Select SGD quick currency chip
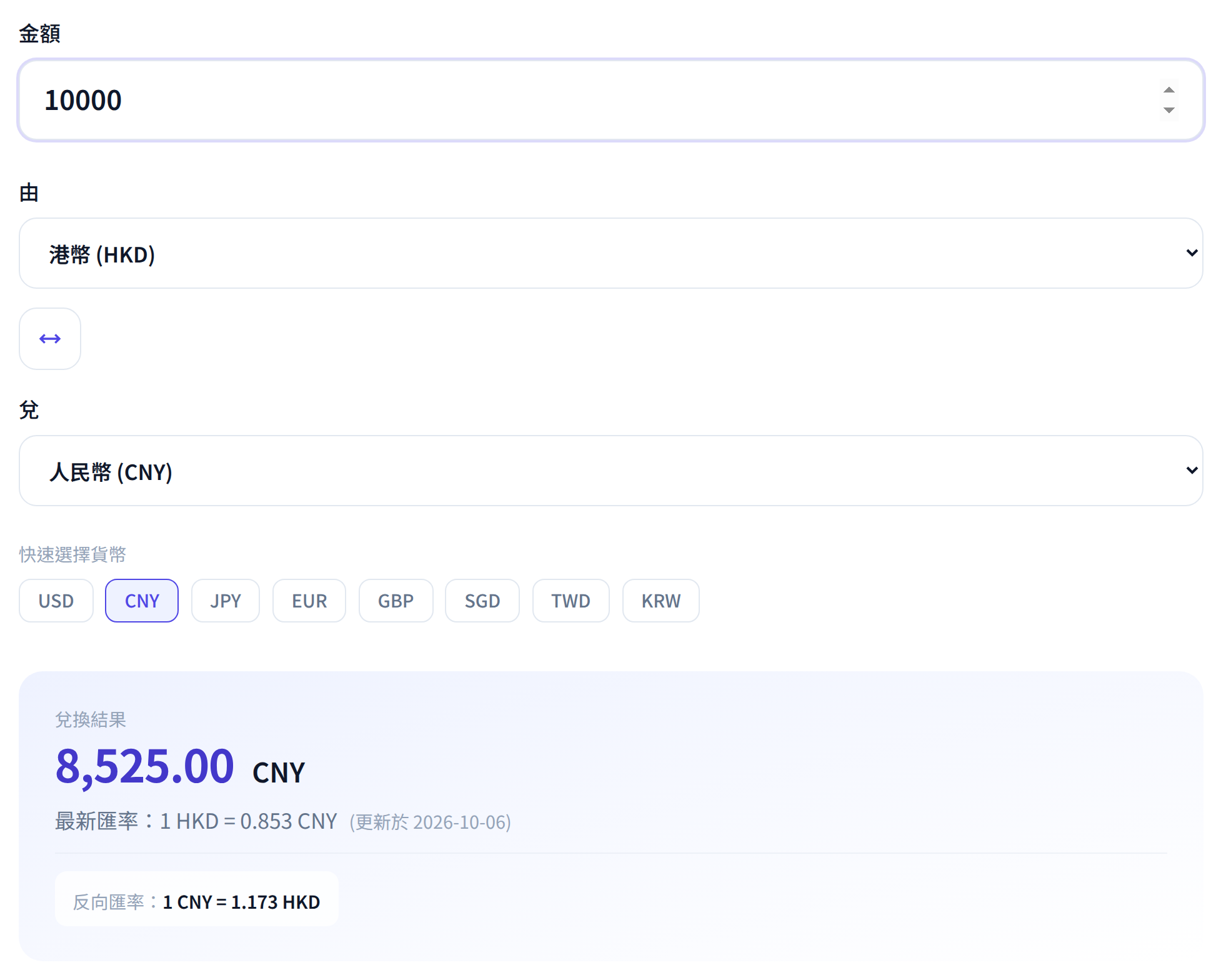 click(482, 601)
